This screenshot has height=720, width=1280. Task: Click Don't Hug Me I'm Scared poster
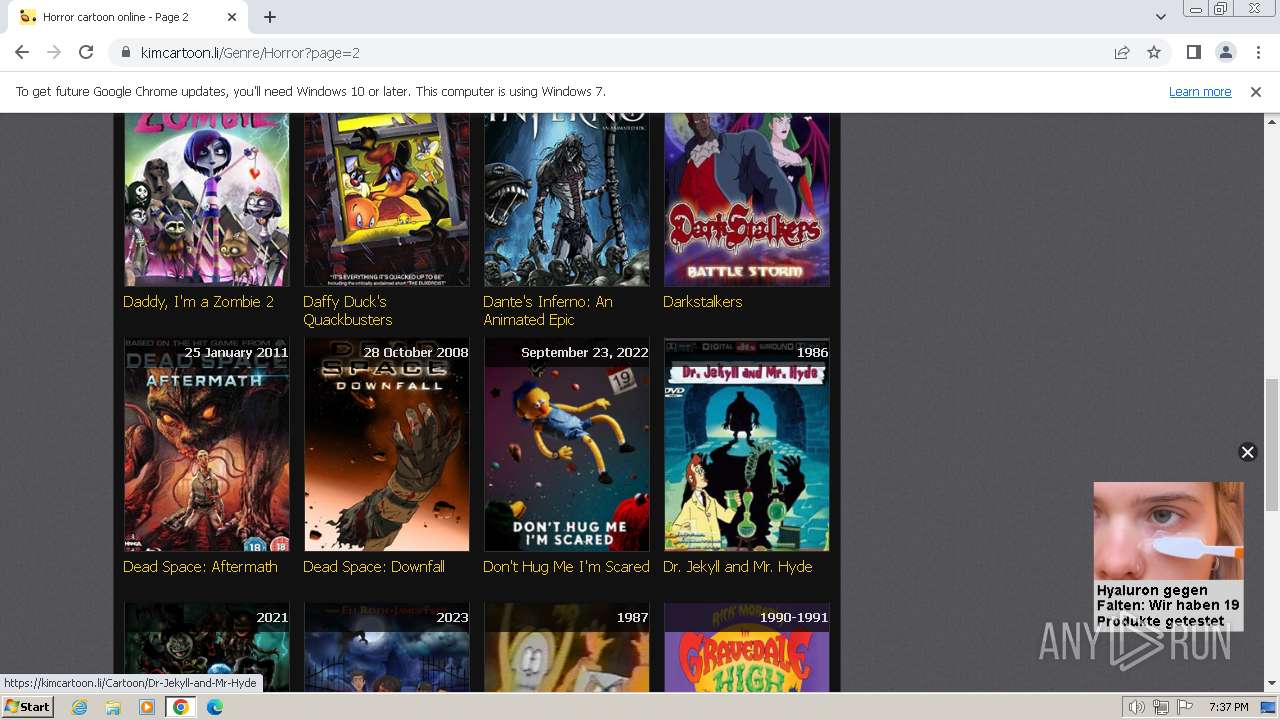tap(567, 444)
